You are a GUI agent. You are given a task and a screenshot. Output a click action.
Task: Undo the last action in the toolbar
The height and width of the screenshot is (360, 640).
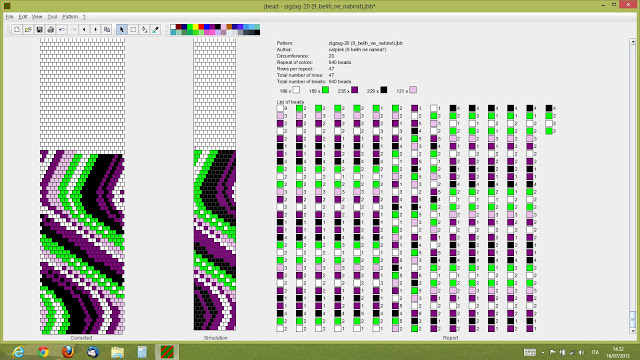coord(62,29)
